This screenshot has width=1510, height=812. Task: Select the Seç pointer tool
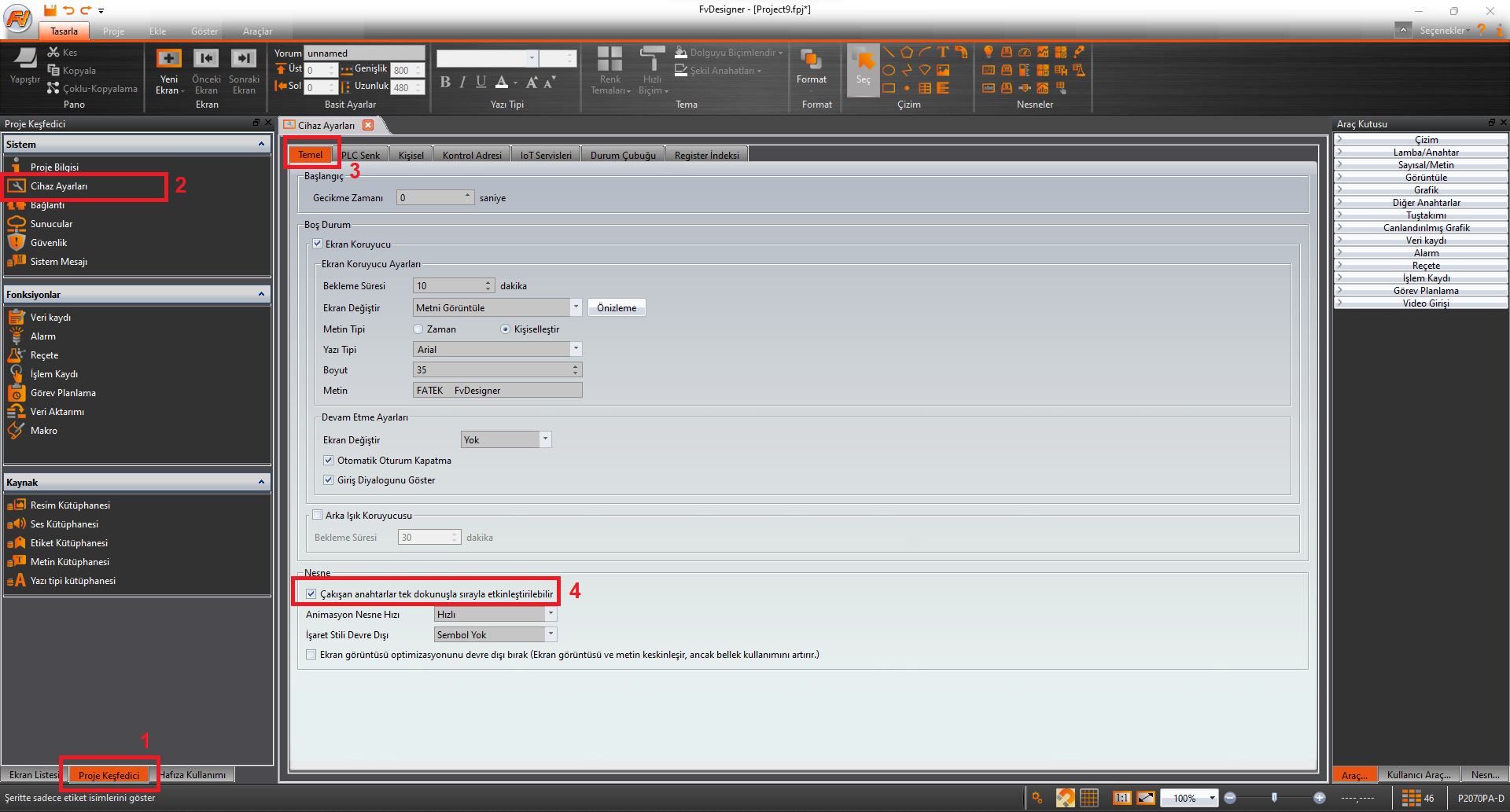coord(864,67)
